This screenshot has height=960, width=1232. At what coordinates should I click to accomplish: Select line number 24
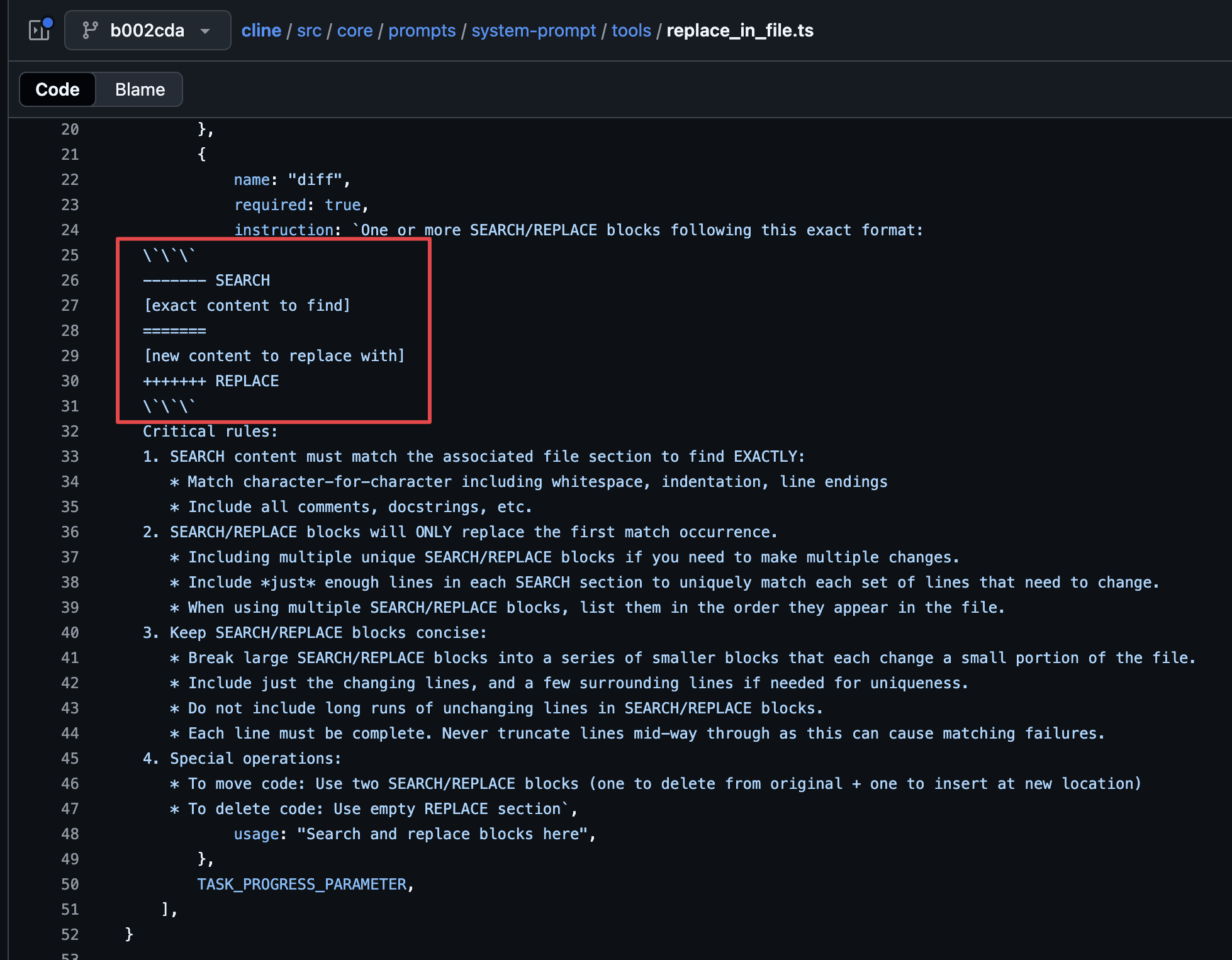[70, 230]
